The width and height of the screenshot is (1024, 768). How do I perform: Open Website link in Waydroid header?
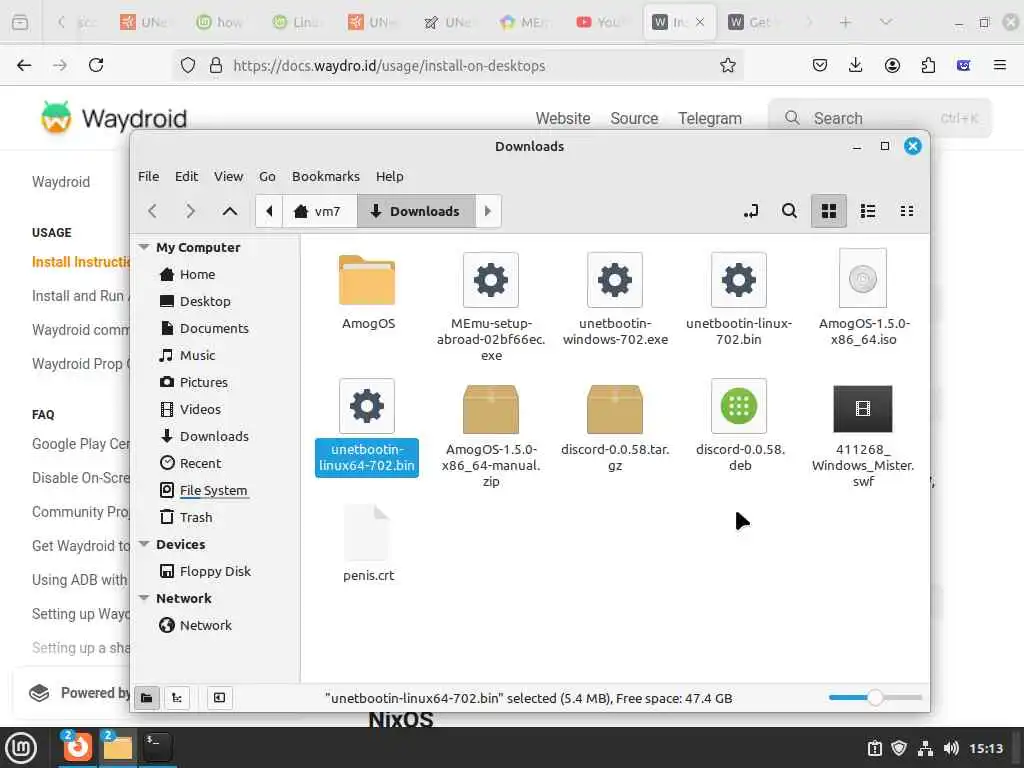pyautogui.click(x=563, y=118)
